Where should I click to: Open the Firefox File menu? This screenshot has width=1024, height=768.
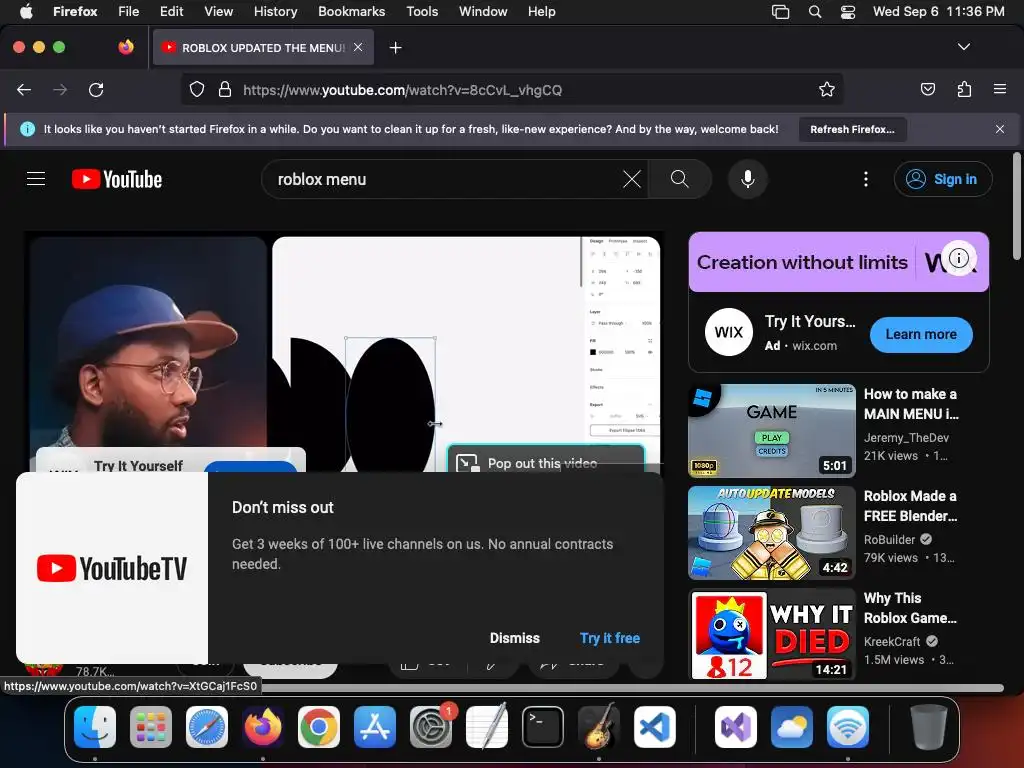point(128,11)
